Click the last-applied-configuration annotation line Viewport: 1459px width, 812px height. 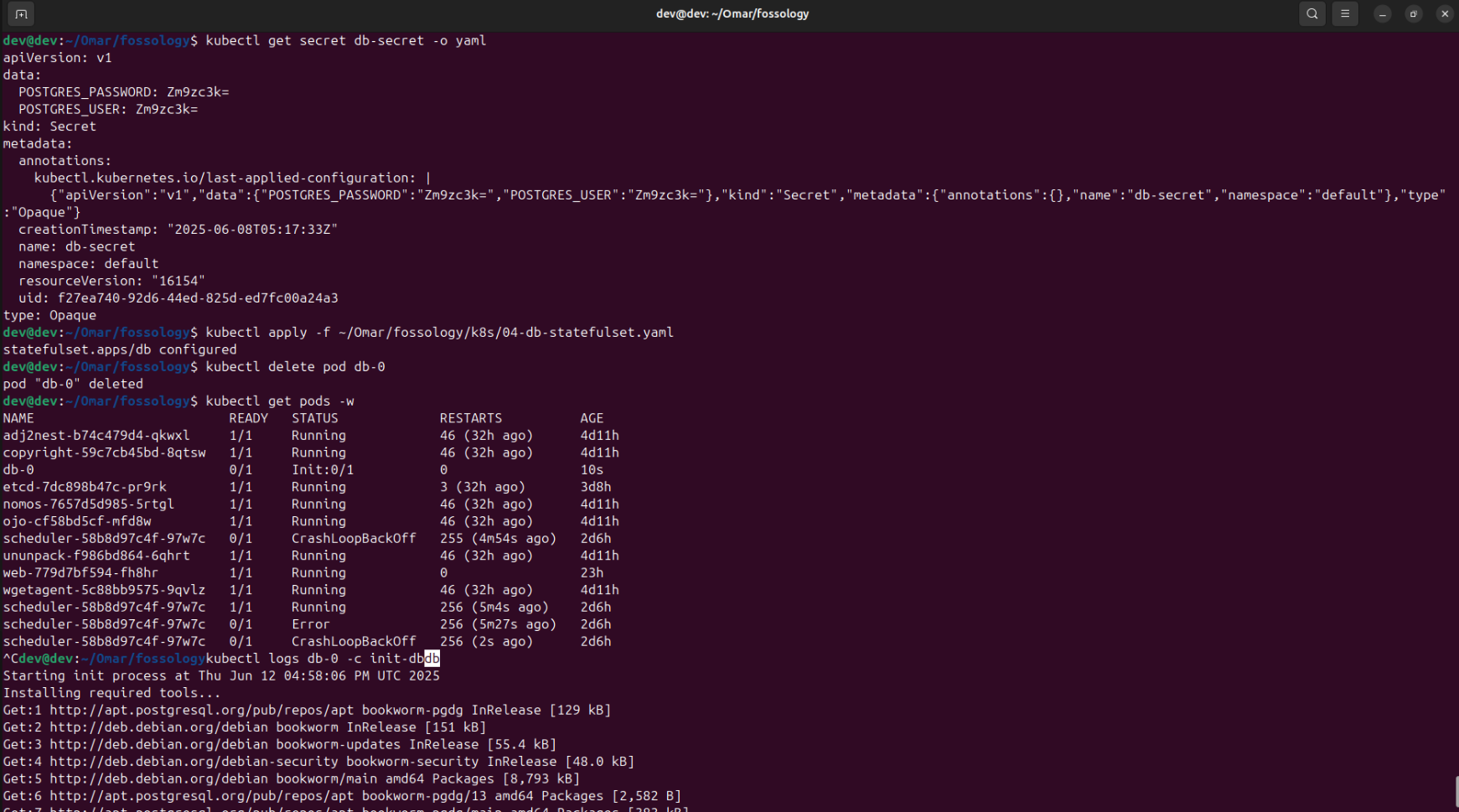tap(232, 178)
